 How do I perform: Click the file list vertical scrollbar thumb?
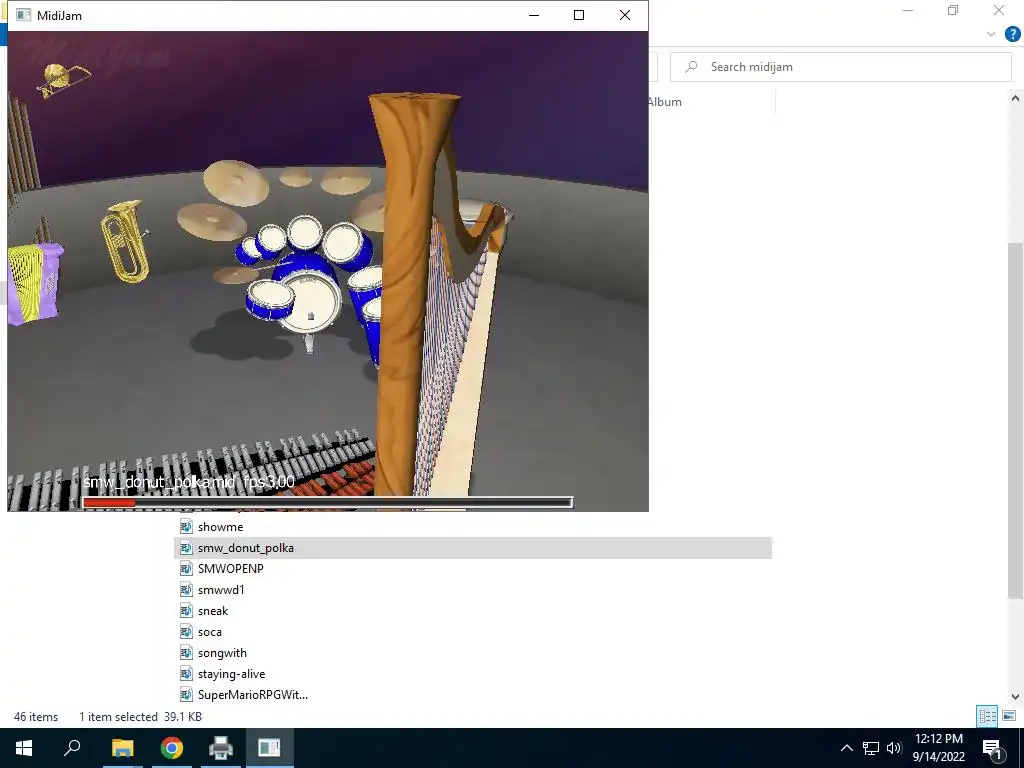pyautogui.click(x=1015, y=420)
